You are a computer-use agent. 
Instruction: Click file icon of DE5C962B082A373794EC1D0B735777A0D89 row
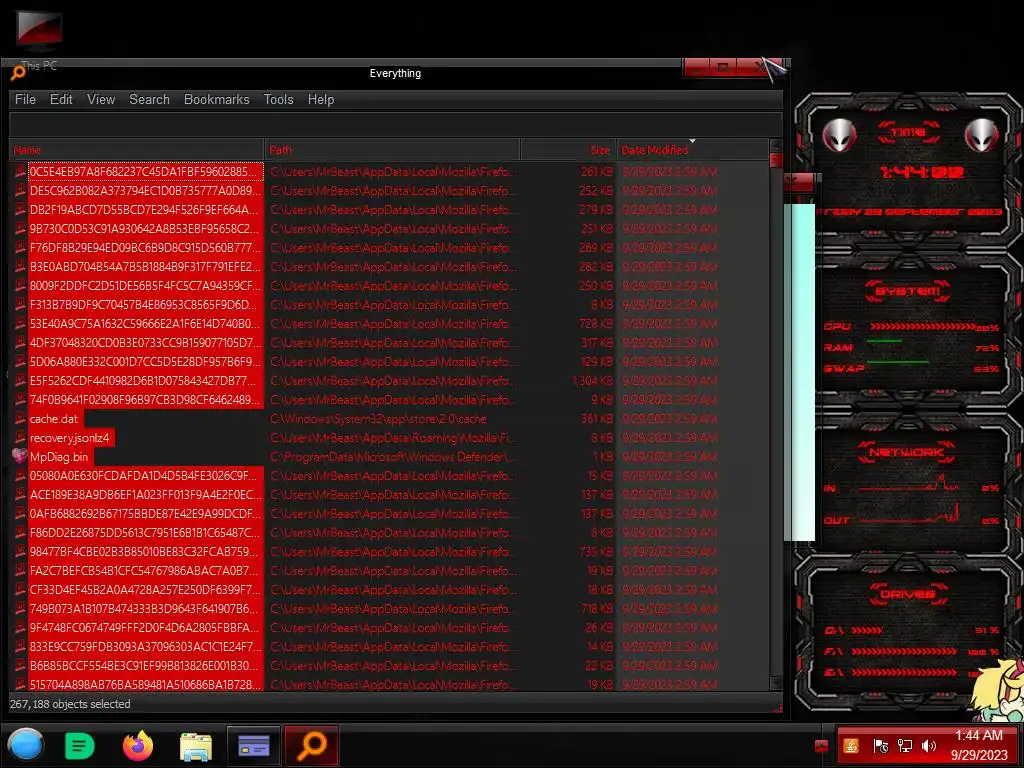[20, 190]
